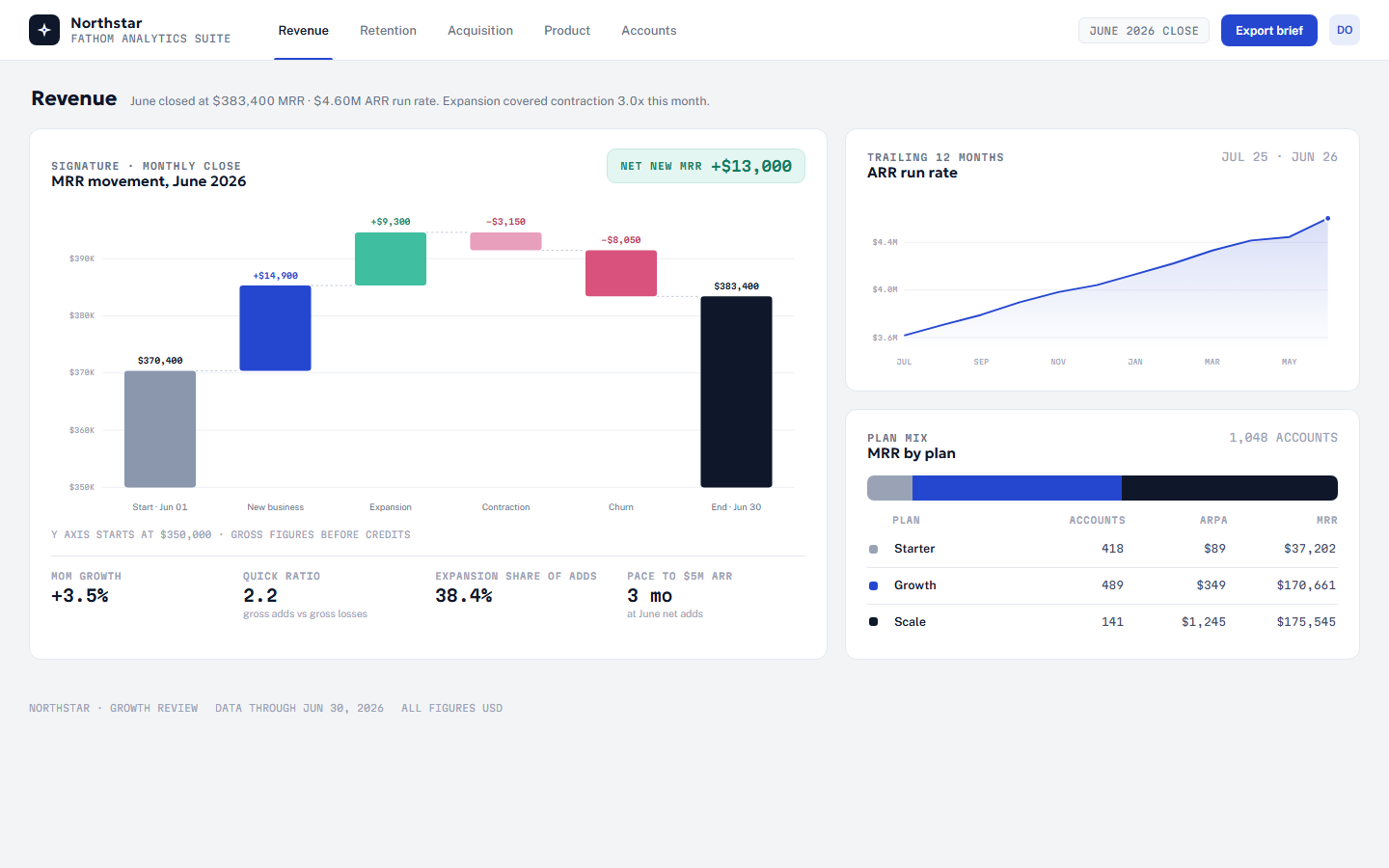Click the −$3,150 bar label

click(505, 222)
